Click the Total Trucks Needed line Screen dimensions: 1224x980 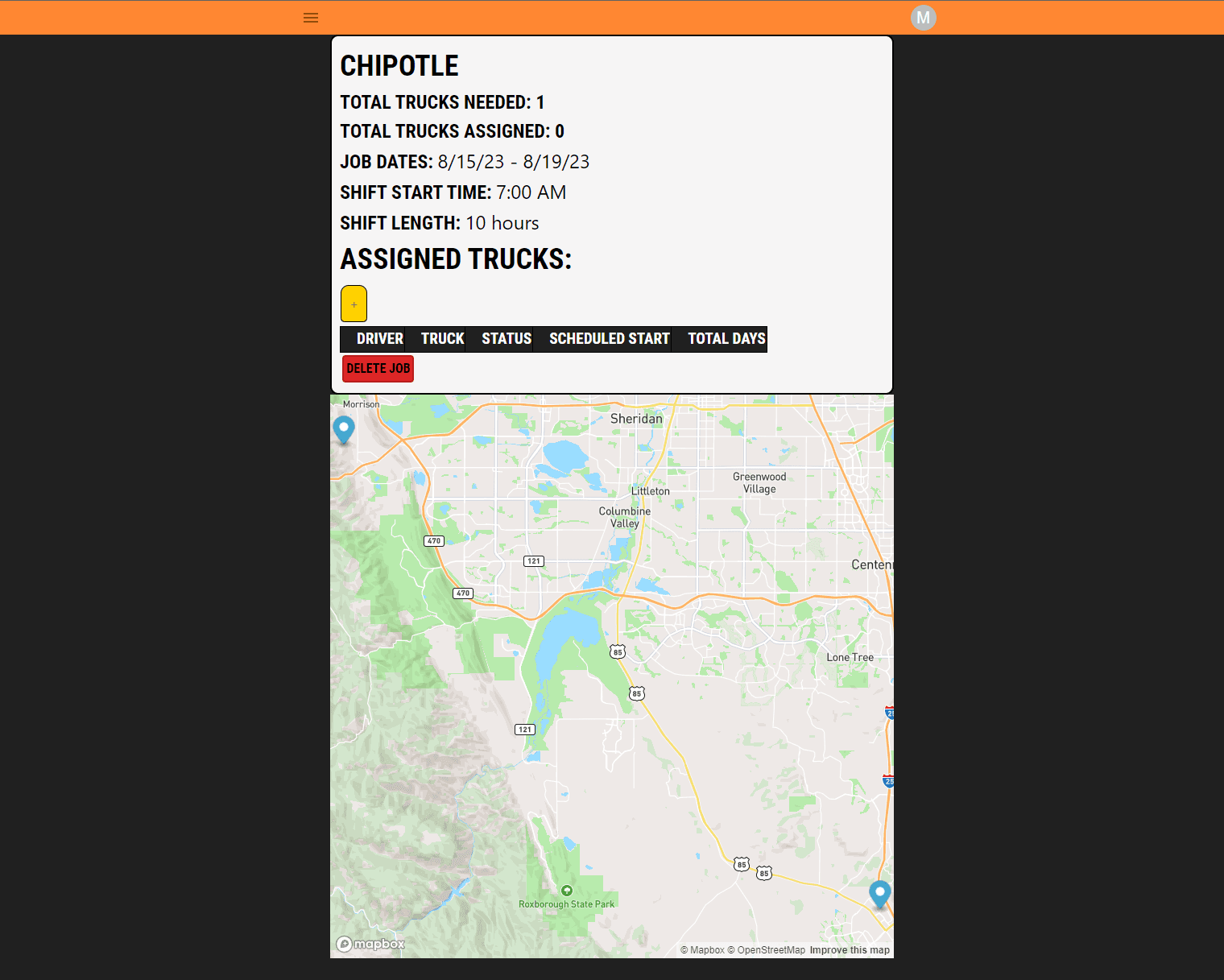(x=442, y=102)
